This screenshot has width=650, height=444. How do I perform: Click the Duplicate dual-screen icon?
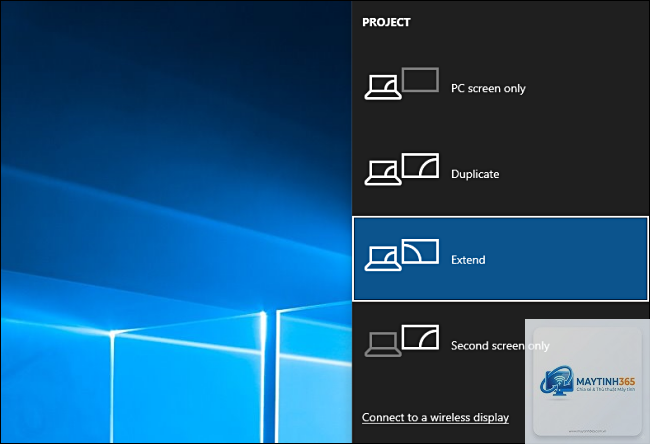point(401,169)
